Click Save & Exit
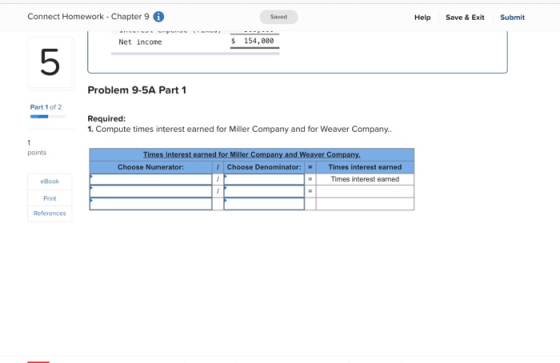The width and height of the screenshot is (560, 363). pos(465,17)
